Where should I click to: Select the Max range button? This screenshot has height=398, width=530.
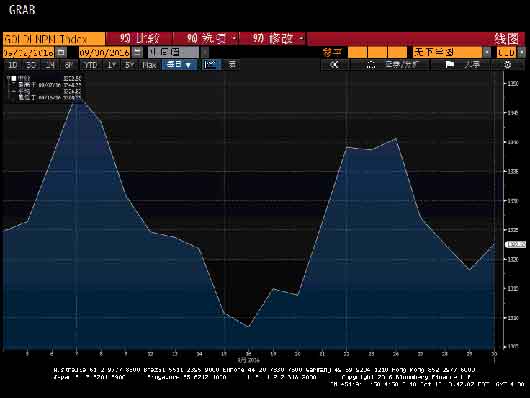(149, 65)
